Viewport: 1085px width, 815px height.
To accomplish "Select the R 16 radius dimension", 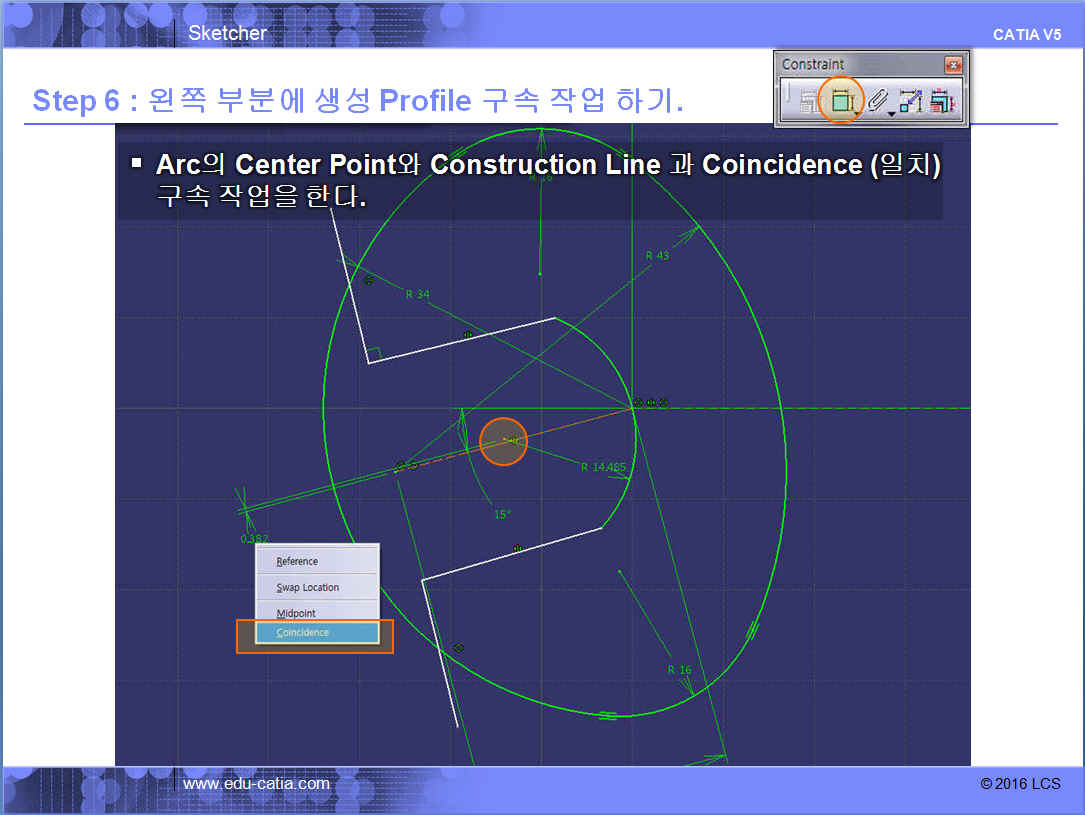I will click(679, 670).
